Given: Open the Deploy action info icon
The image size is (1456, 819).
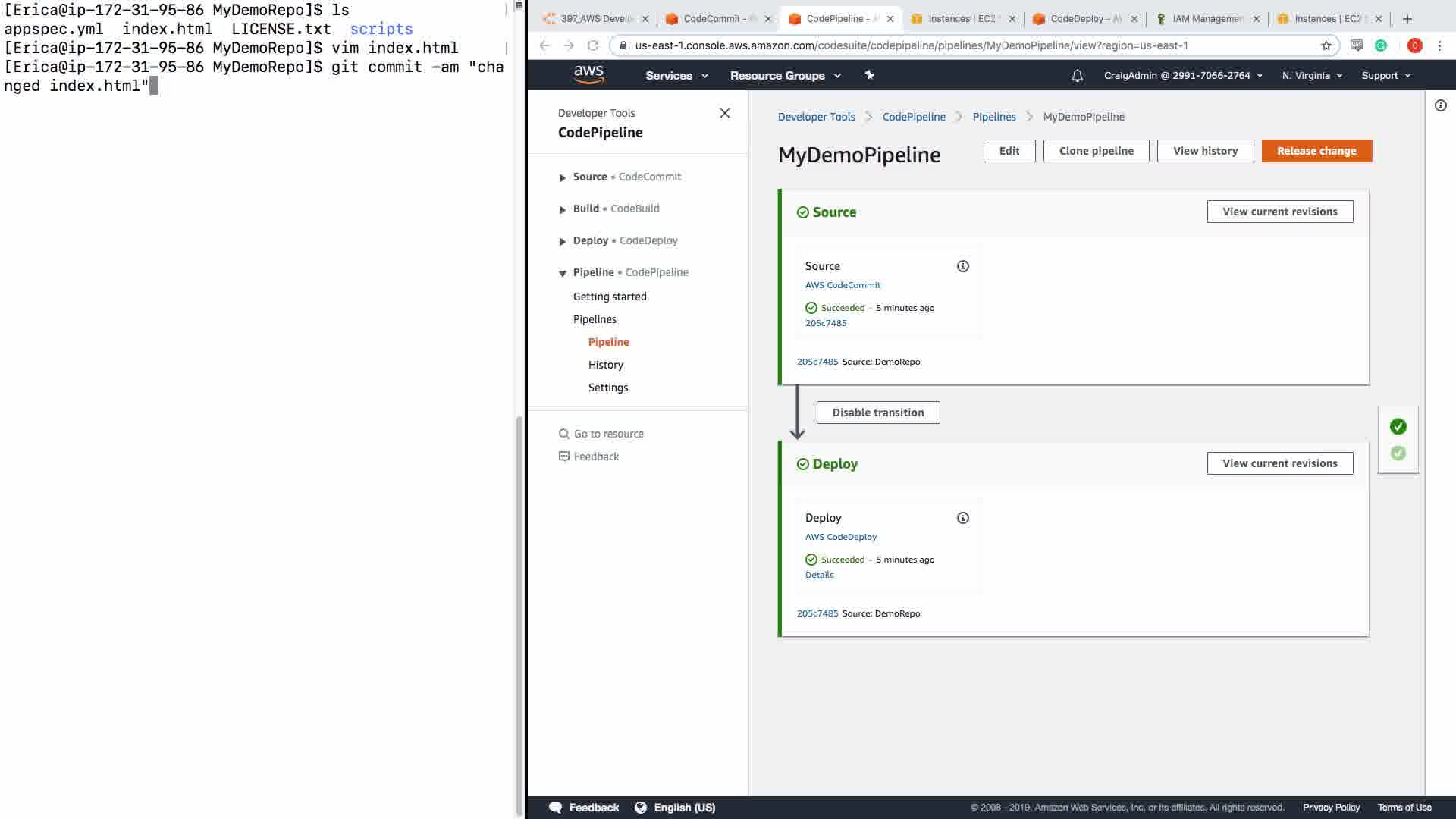Looking at the screenshot, I should coord(962,518).
